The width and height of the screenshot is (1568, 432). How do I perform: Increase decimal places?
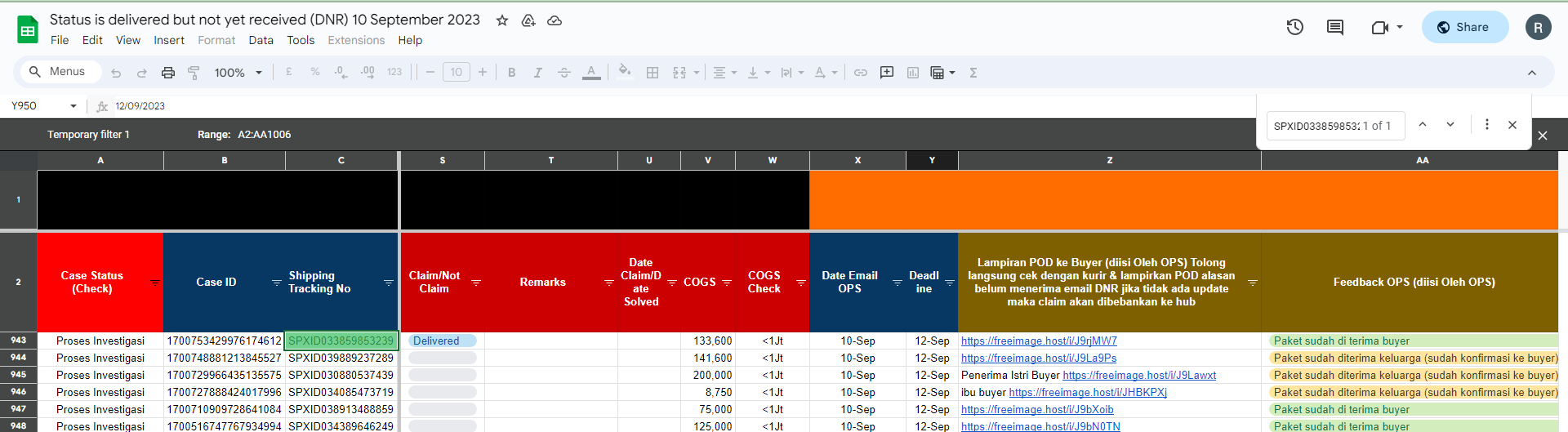(x=367, y=72)
